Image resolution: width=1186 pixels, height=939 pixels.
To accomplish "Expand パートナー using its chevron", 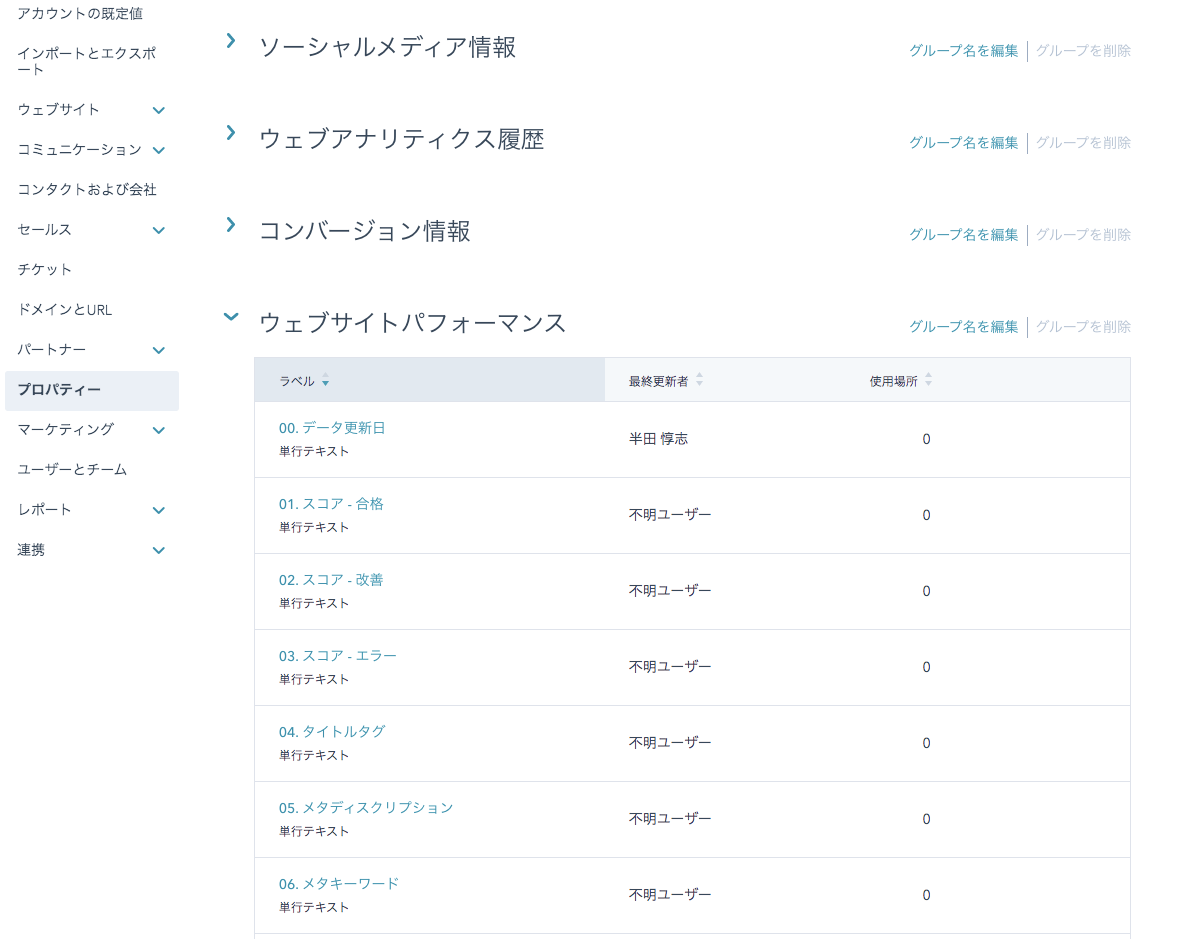I will 158,350.
